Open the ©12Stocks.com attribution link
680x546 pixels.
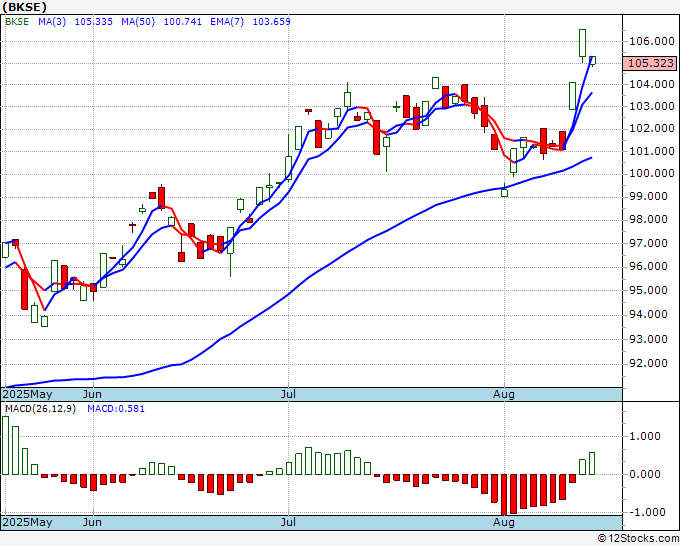[x=638, y=539]
